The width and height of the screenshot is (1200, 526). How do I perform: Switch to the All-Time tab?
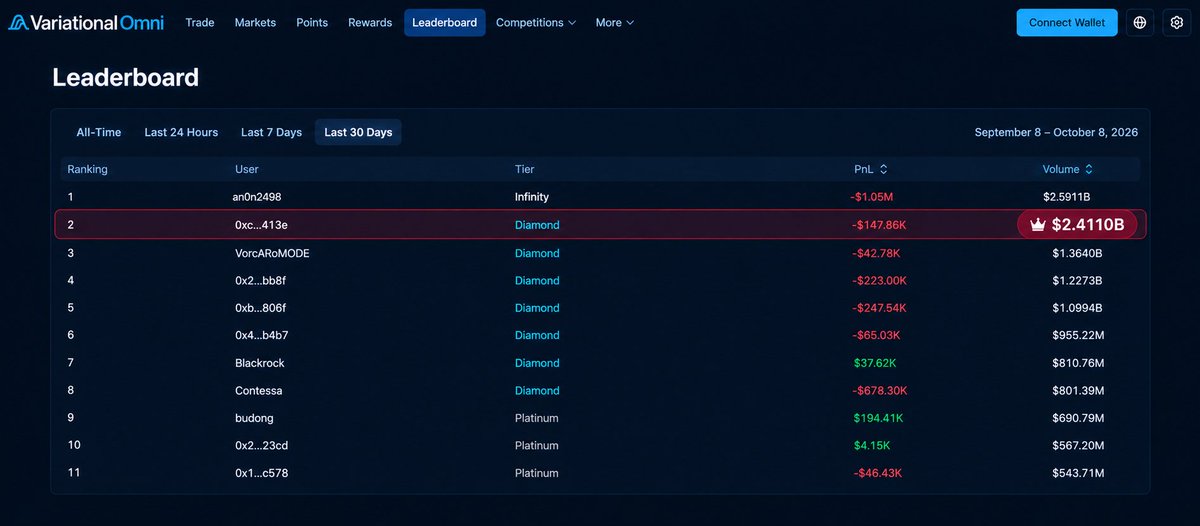click(x=99, y=132)
